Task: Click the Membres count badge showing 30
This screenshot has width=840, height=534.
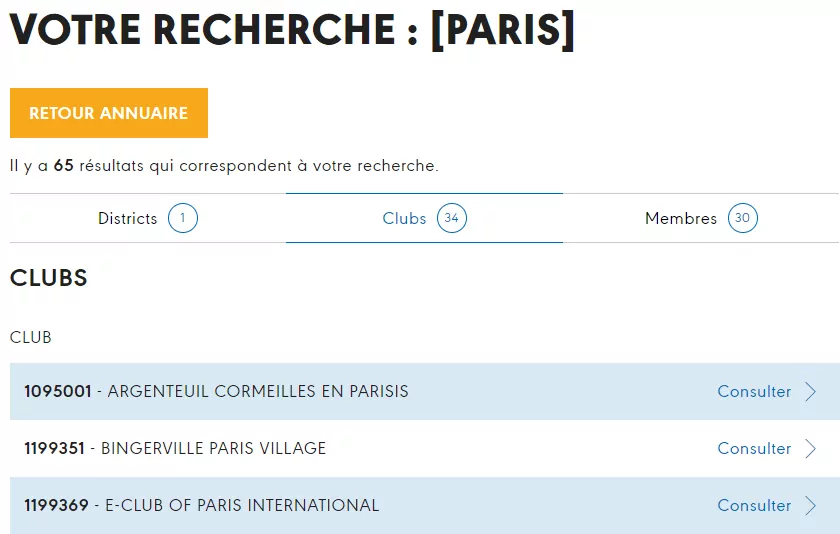Action: point(742,218)
